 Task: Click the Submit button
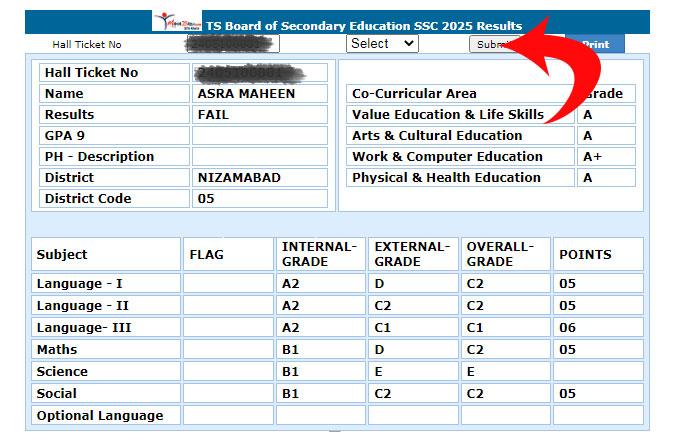pos(495,44)
